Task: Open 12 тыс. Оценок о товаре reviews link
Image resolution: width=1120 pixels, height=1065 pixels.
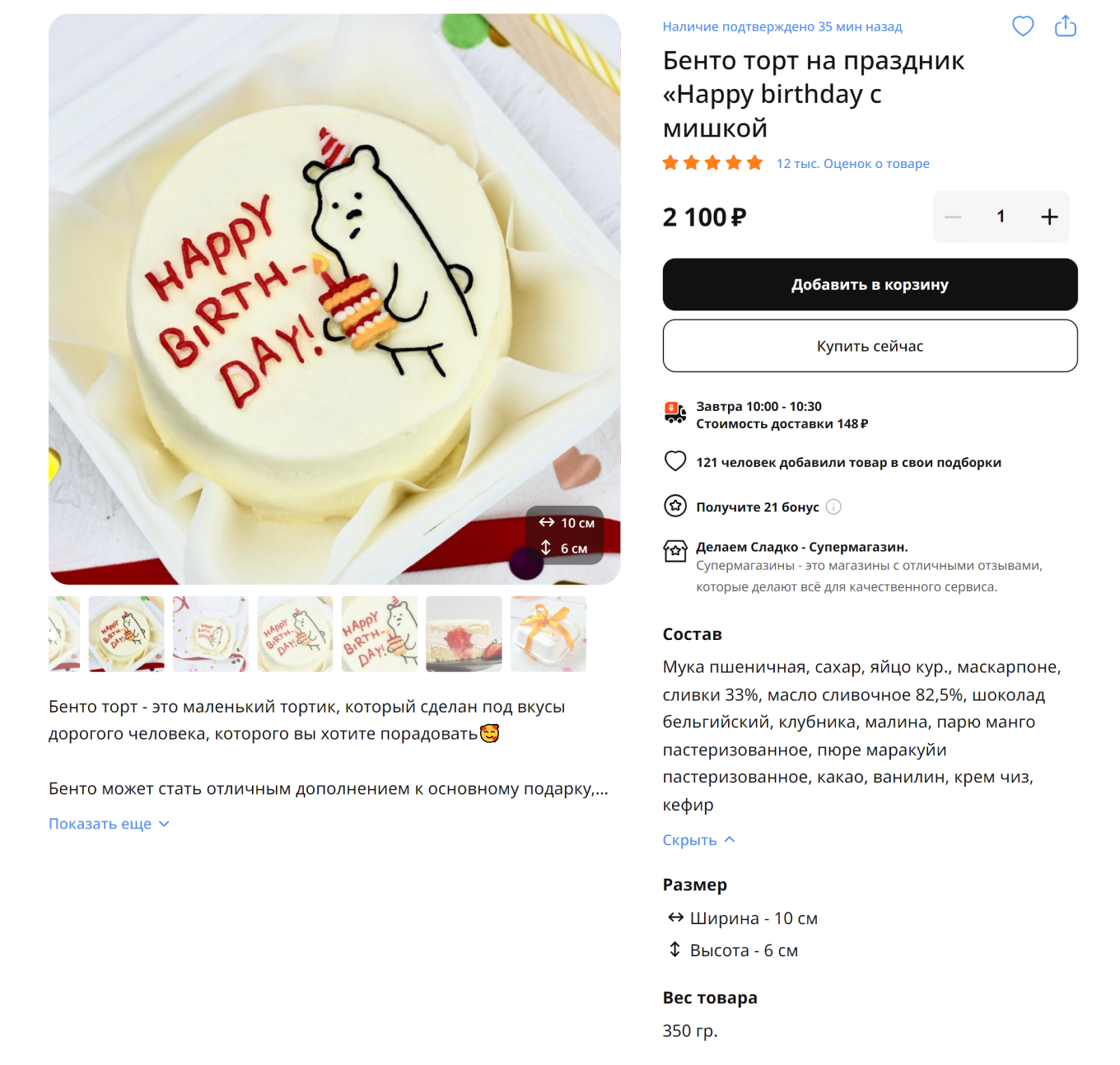Action: coord(852,163)
